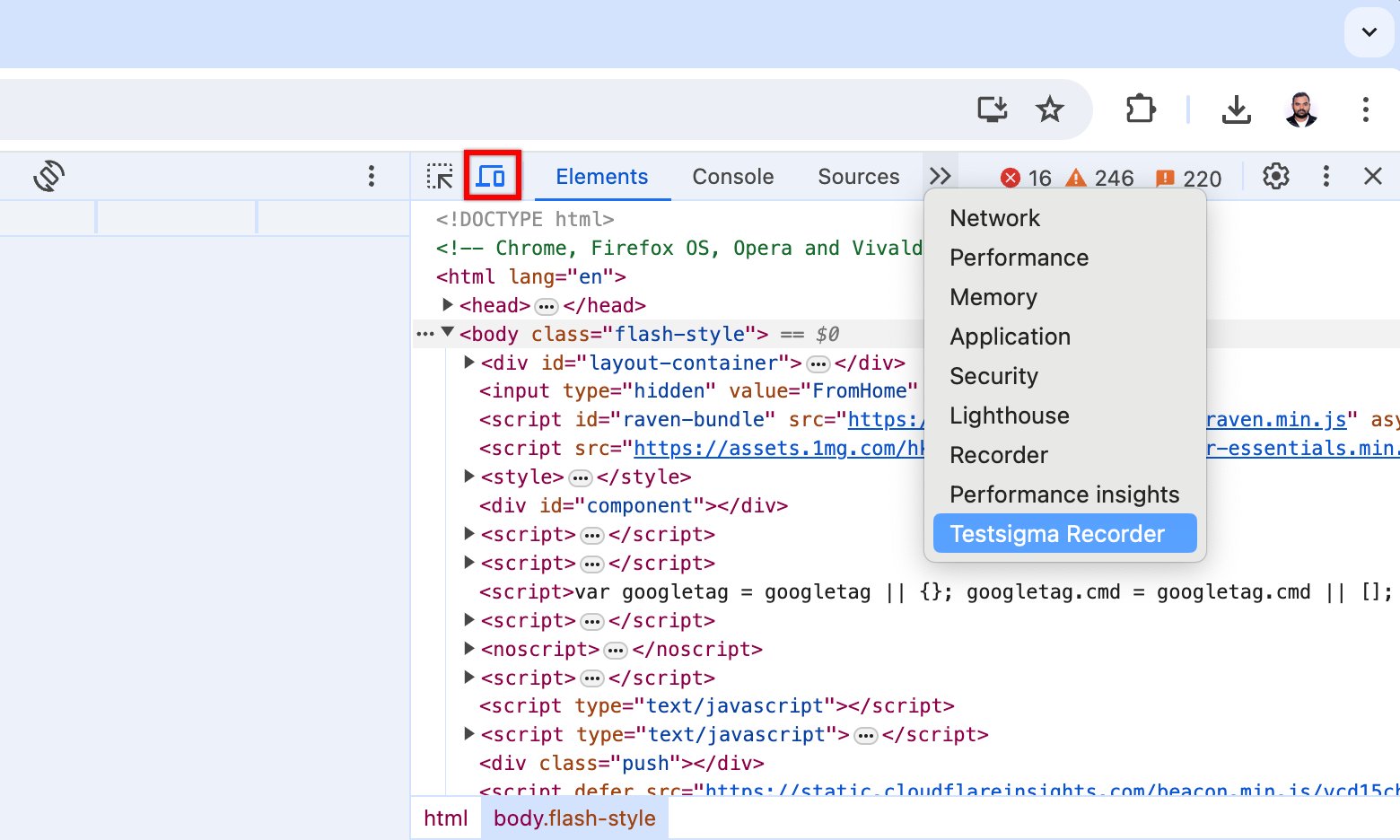
Task: Click the issues count 220
Action: pos(1188,178)
